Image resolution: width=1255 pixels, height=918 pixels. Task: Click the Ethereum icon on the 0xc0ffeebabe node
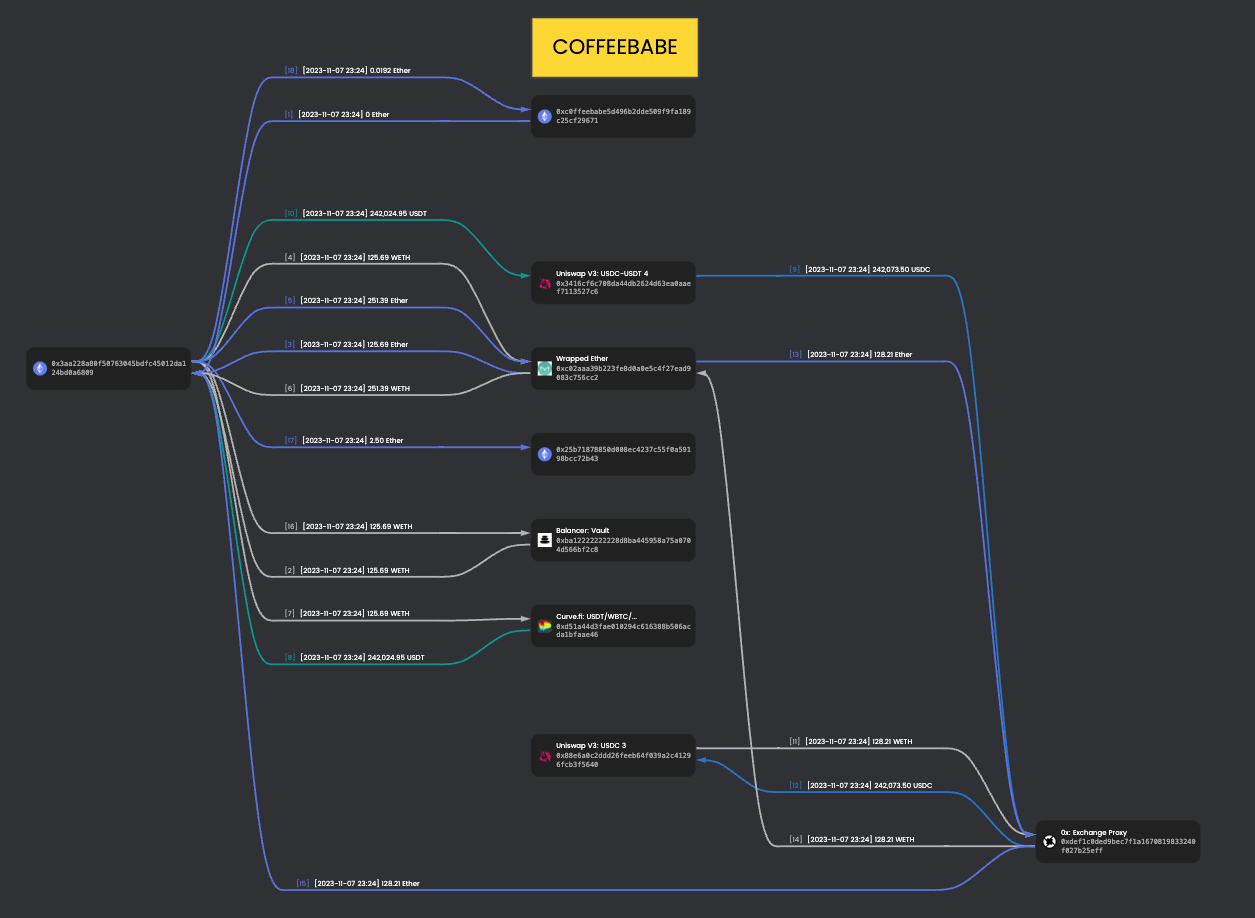544,116
